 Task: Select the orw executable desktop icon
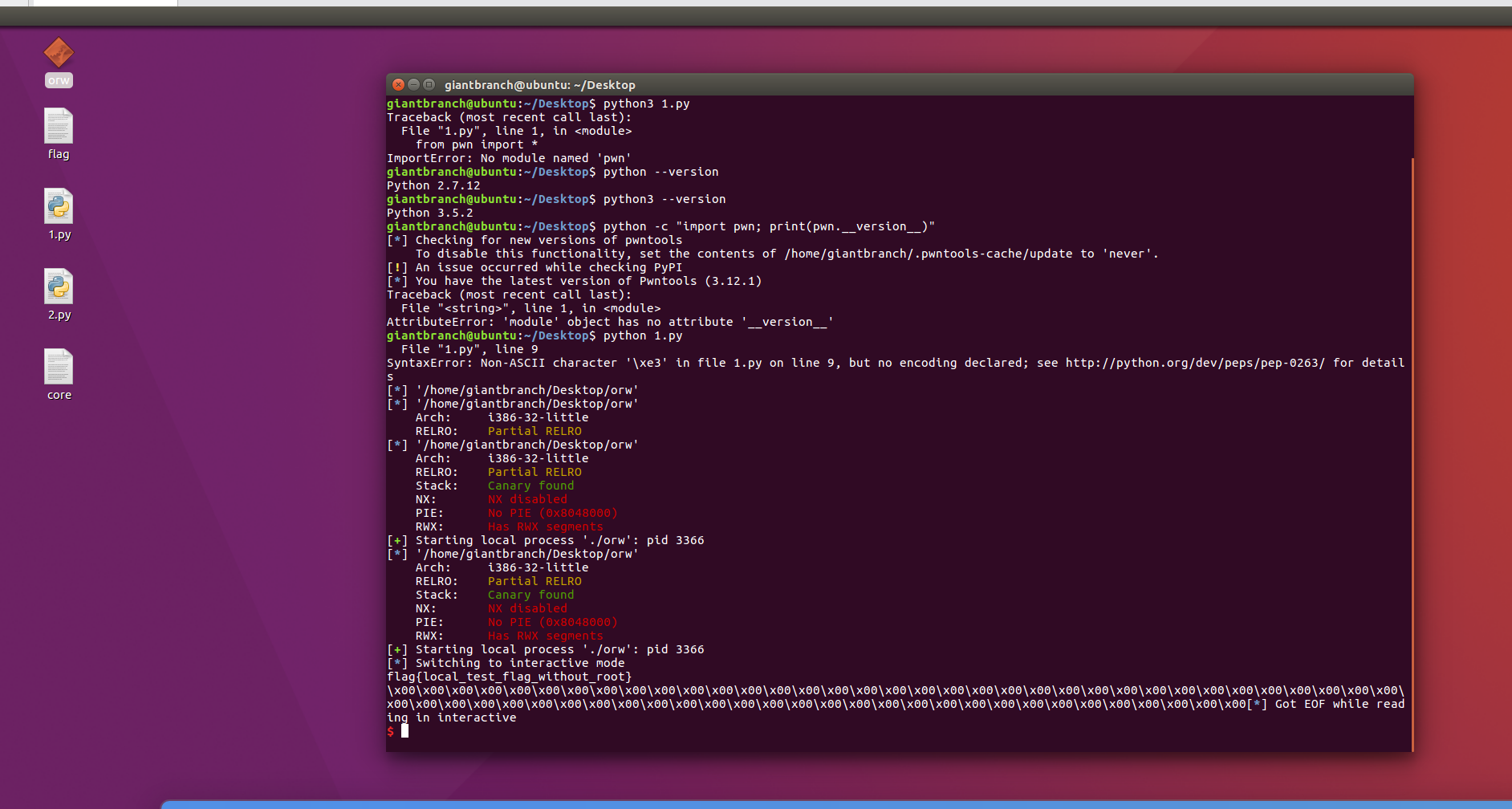click(59, 53)
